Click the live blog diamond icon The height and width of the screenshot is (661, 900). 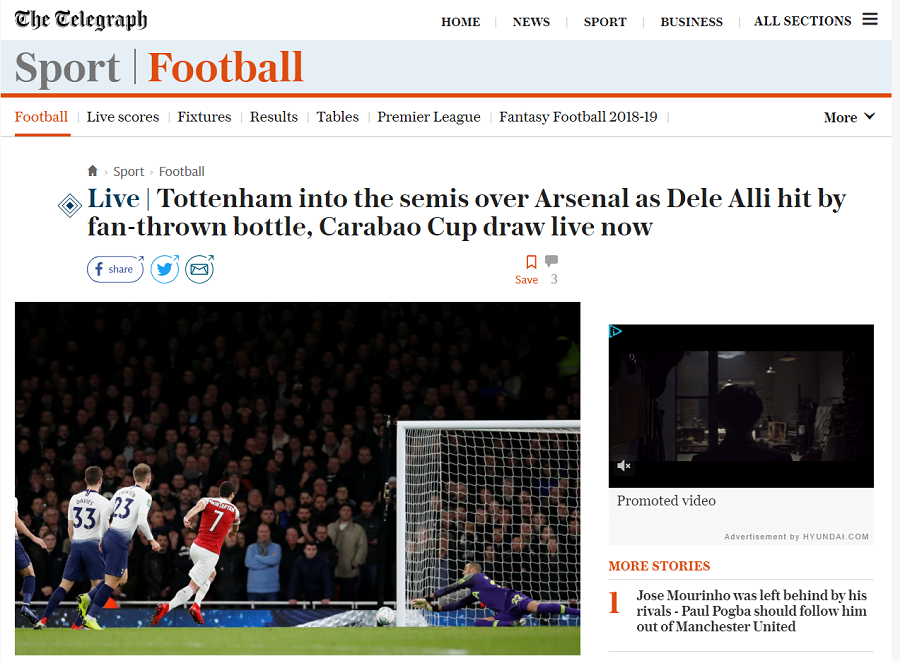coord(70,205)
